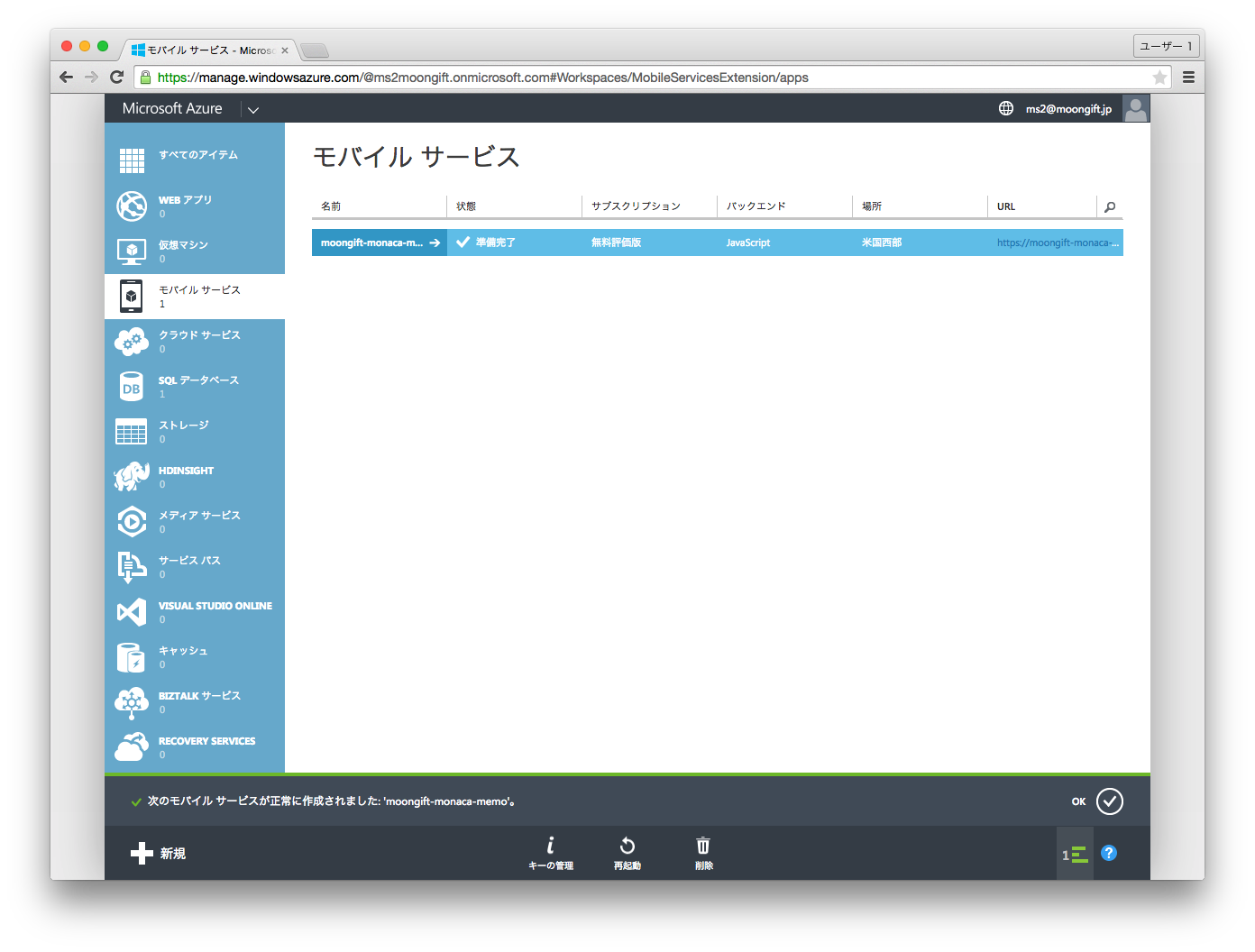Go to the Media Services sidebar item

coord(199,516)
